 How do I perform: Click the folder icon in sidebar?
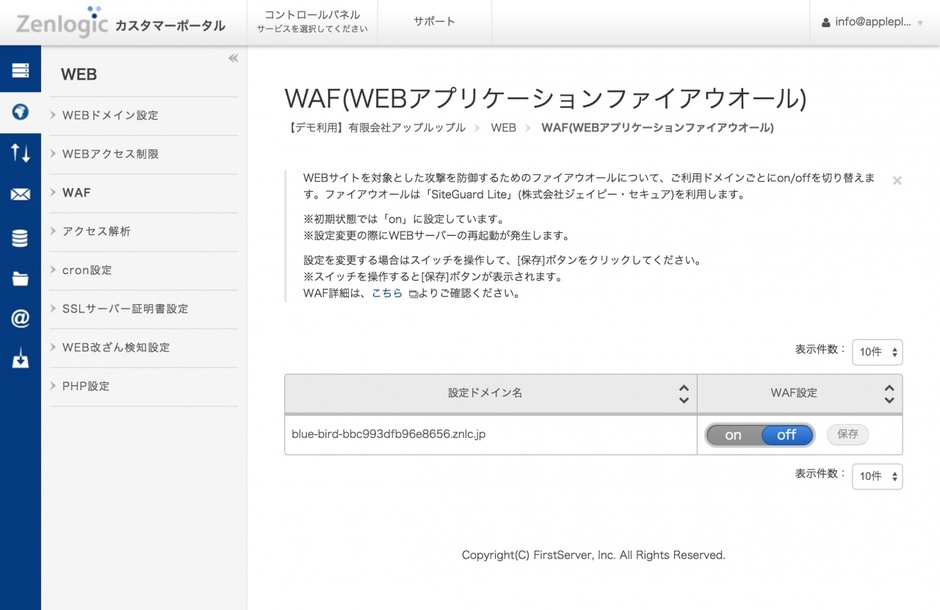(x=20, y=279)
